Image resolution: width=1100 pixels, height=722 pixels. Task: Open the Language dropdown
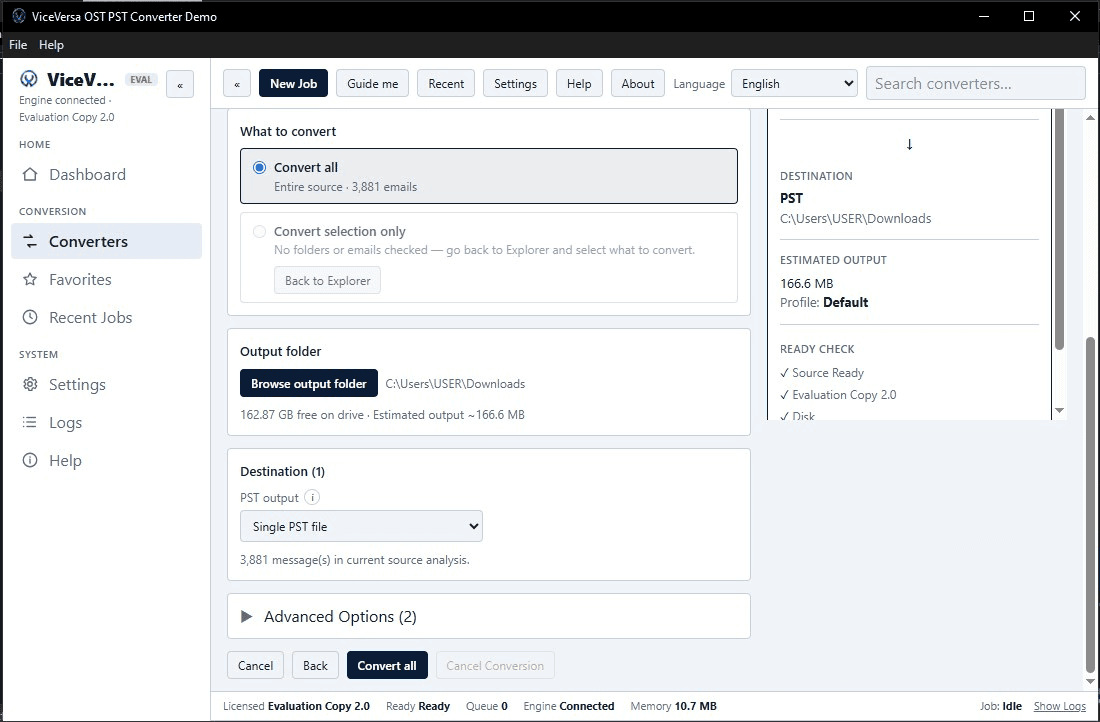coord(794,83)
